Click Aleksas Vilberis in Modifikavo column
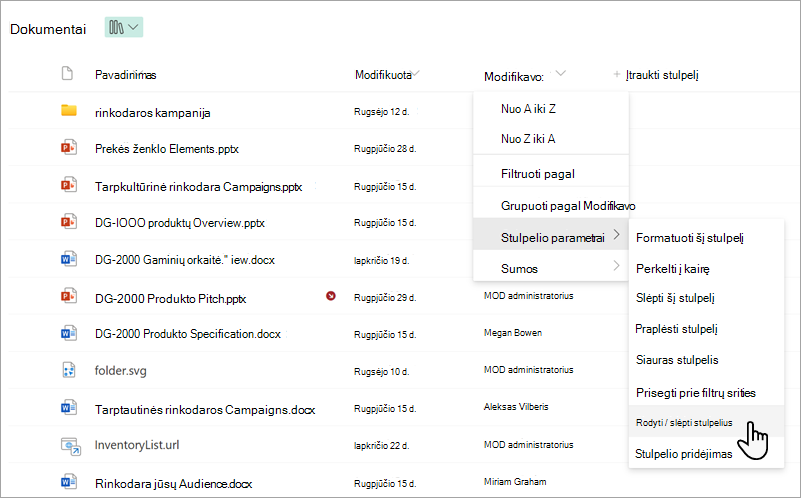The image size is (801, 498). tap(516, 407)
